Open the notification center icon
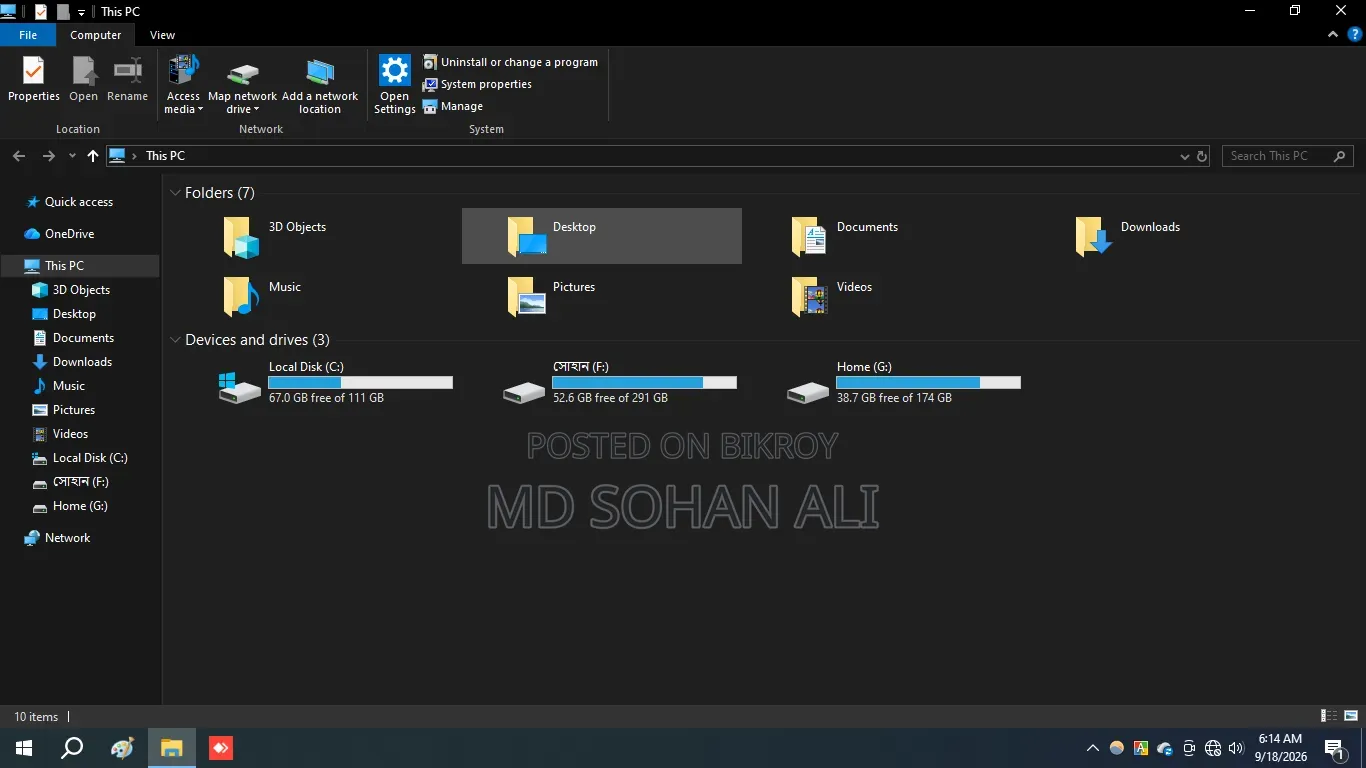 [x=1334, y=748]
